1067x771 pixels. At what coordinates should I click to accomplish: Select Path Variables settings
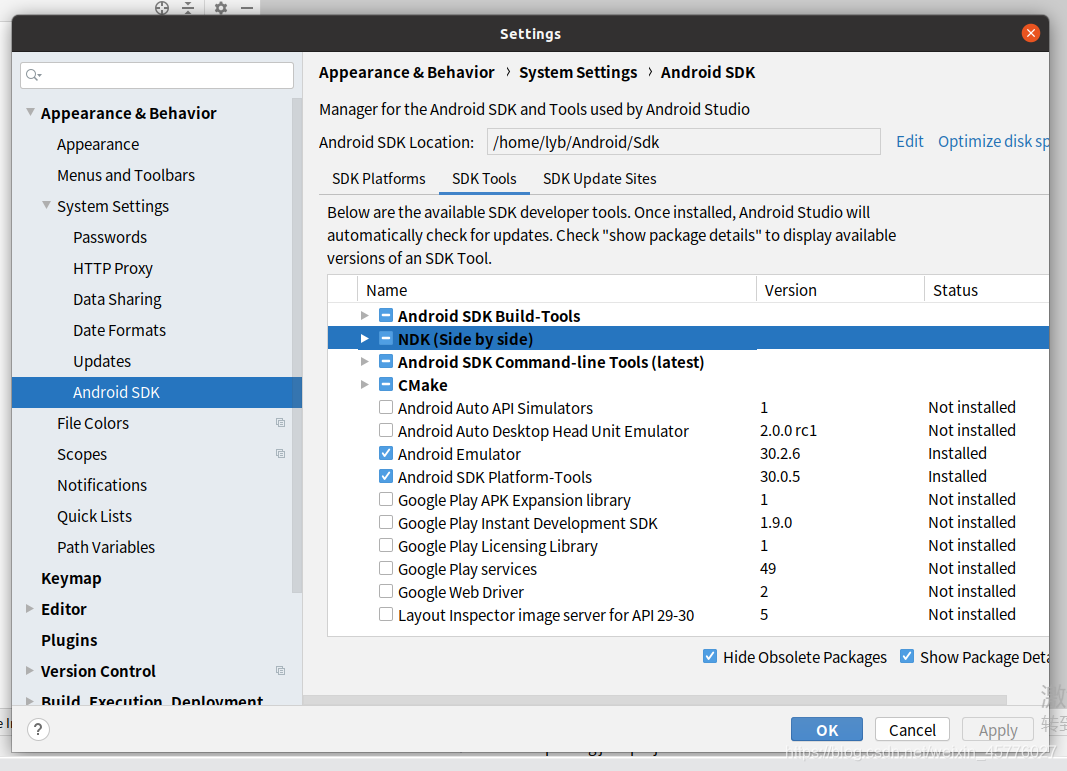point(106,547)
